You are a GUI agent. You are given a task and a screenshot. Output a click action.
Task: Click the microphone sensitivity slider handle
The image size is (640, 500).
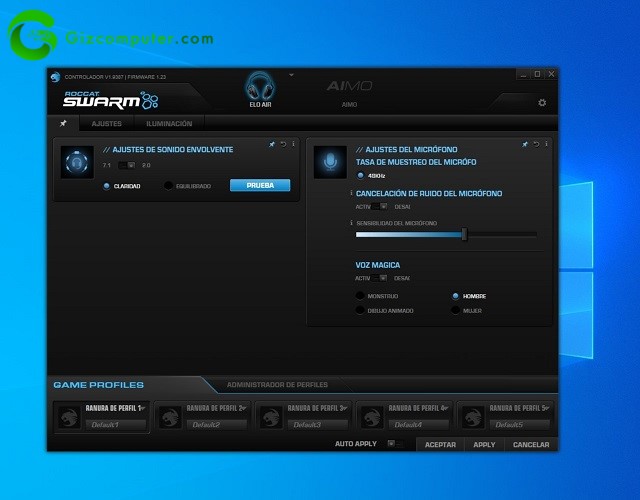464,234
